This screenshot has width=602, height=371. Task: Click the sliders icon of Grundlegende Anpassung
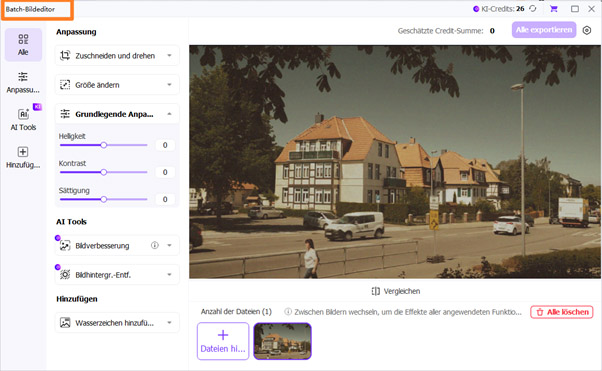[65, 114]
